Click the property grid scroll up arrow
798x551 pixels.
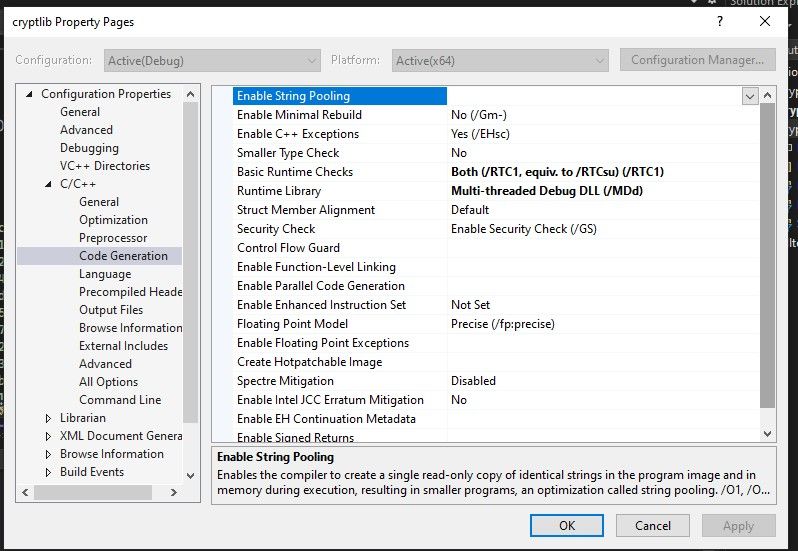tap(767, 95)
